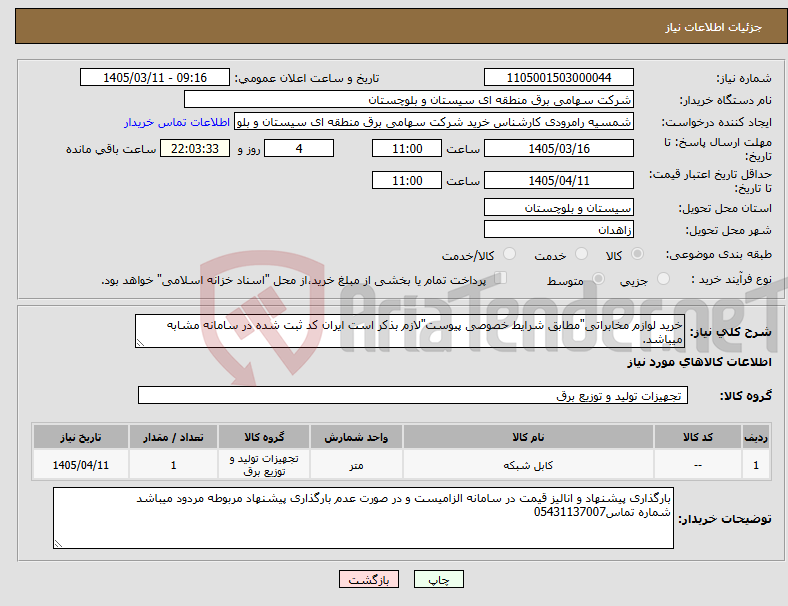Choose the متوسط purchase type radio
This screenshot has height=606, width=788.
pyautogui.click(x=598, y=279)
